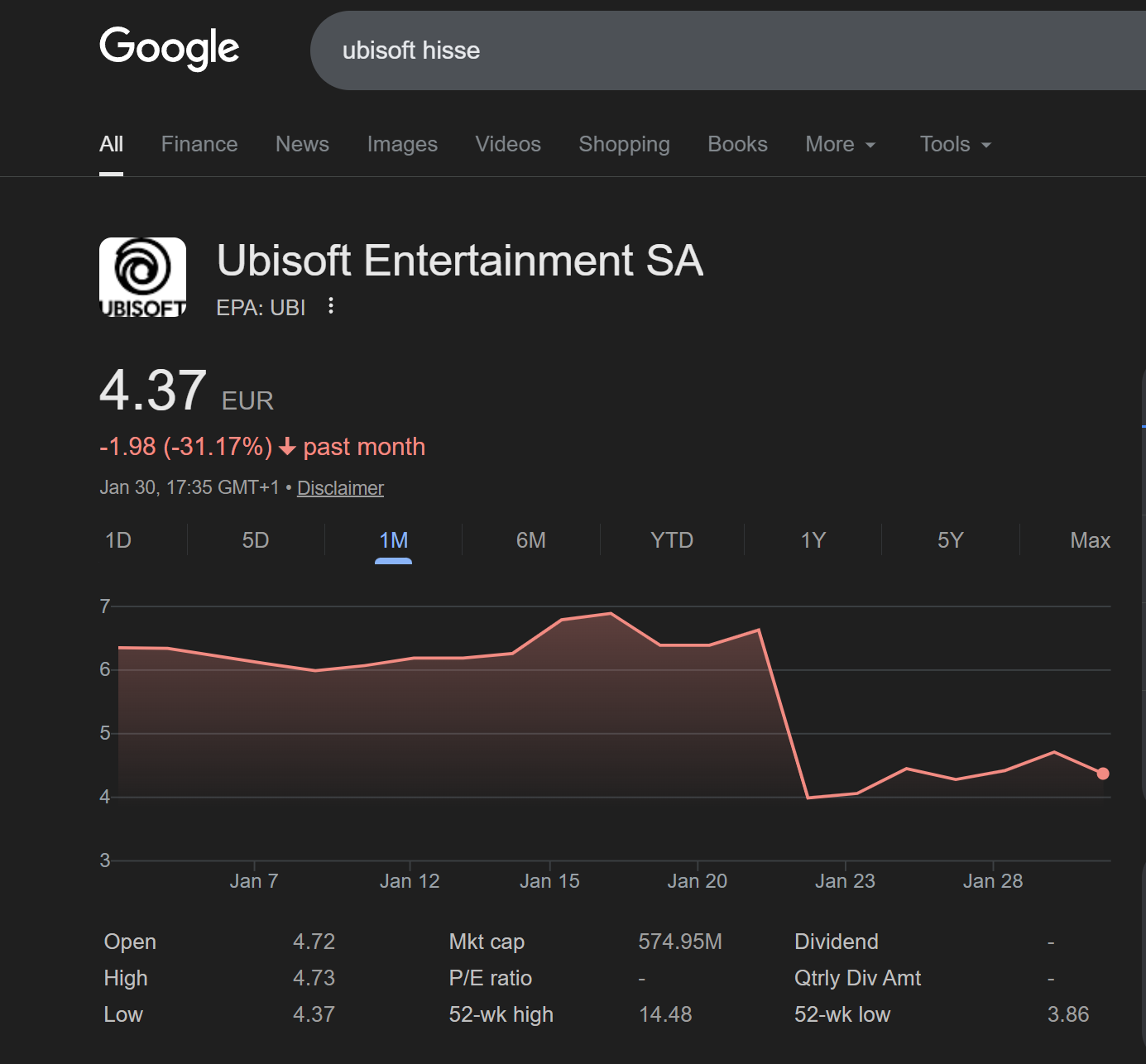Image resolution: width=1146 pixels, height=1064 pixels.
Task: Go to the Shopping tab
Action: coord(624,144)
